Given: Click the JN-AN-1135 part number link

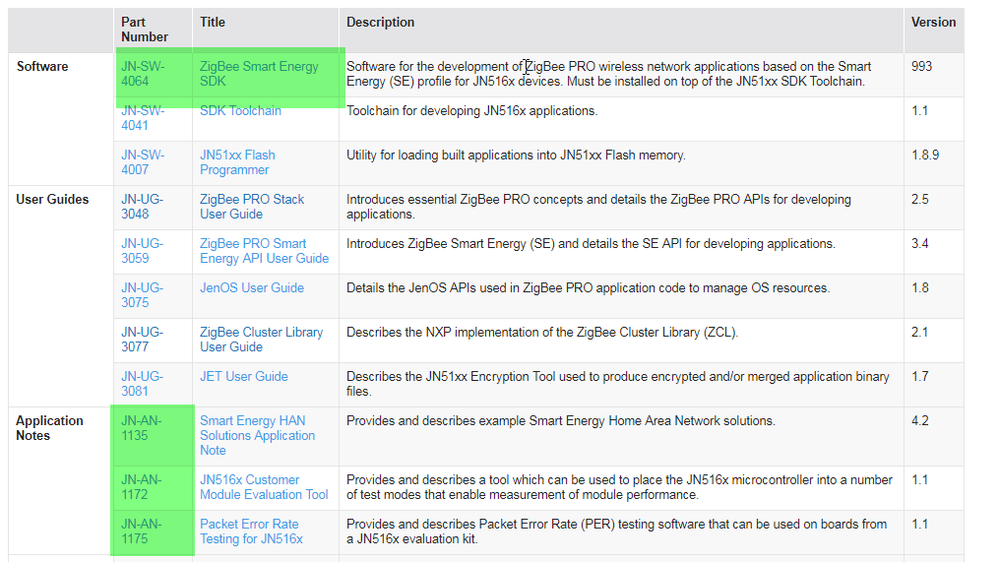Looking at the screenshot, I should pos(141,428).
